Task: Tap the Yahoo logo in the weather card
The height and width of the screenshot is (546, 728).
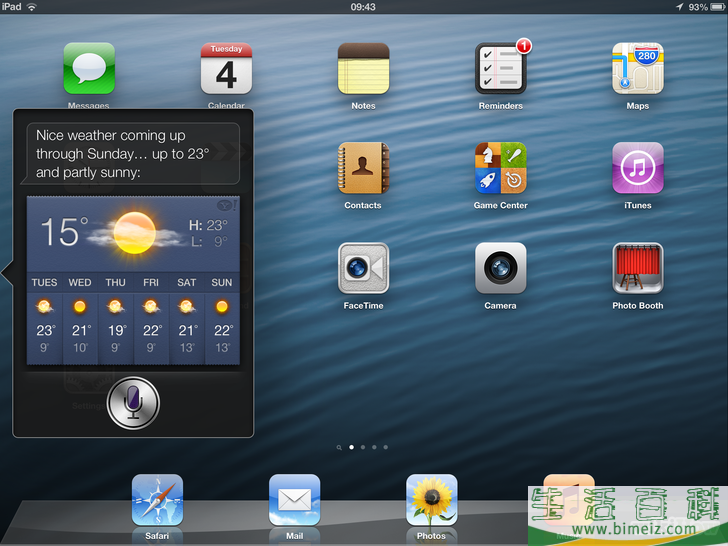Action: click(x=227, y=205)
